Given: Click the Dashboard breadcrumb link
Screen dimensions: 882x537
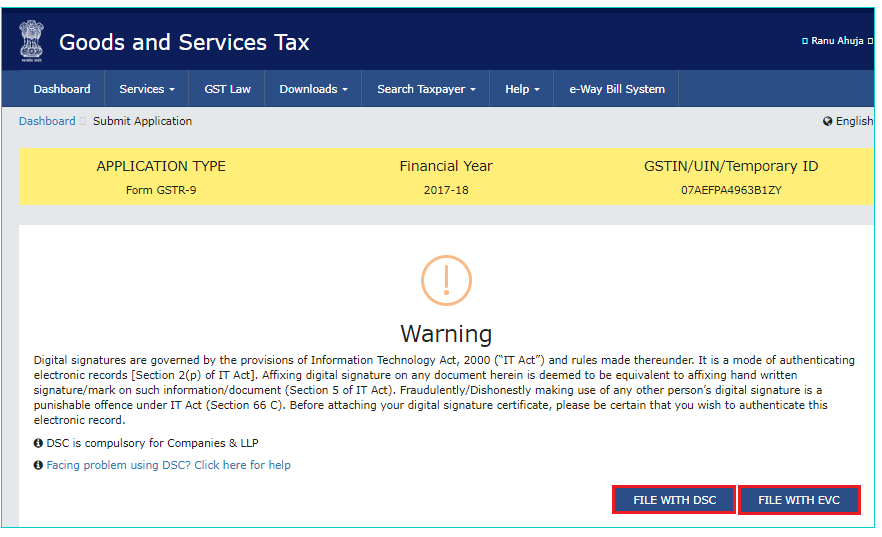Looking at the screenshot, I should (x=47, y=121).
